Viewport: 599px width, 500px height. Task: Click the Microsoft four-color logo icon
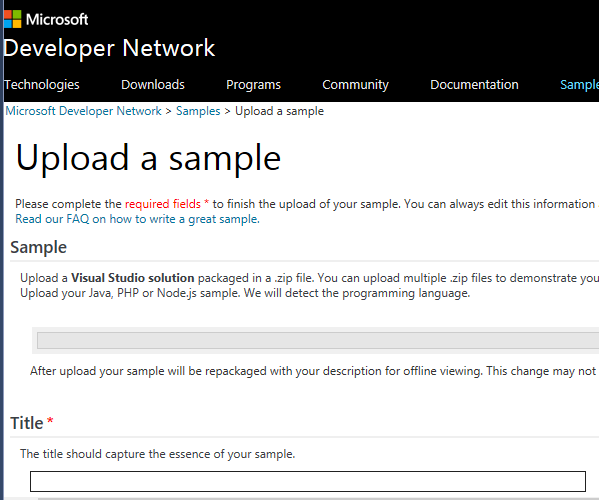click(x=12, y=19)
